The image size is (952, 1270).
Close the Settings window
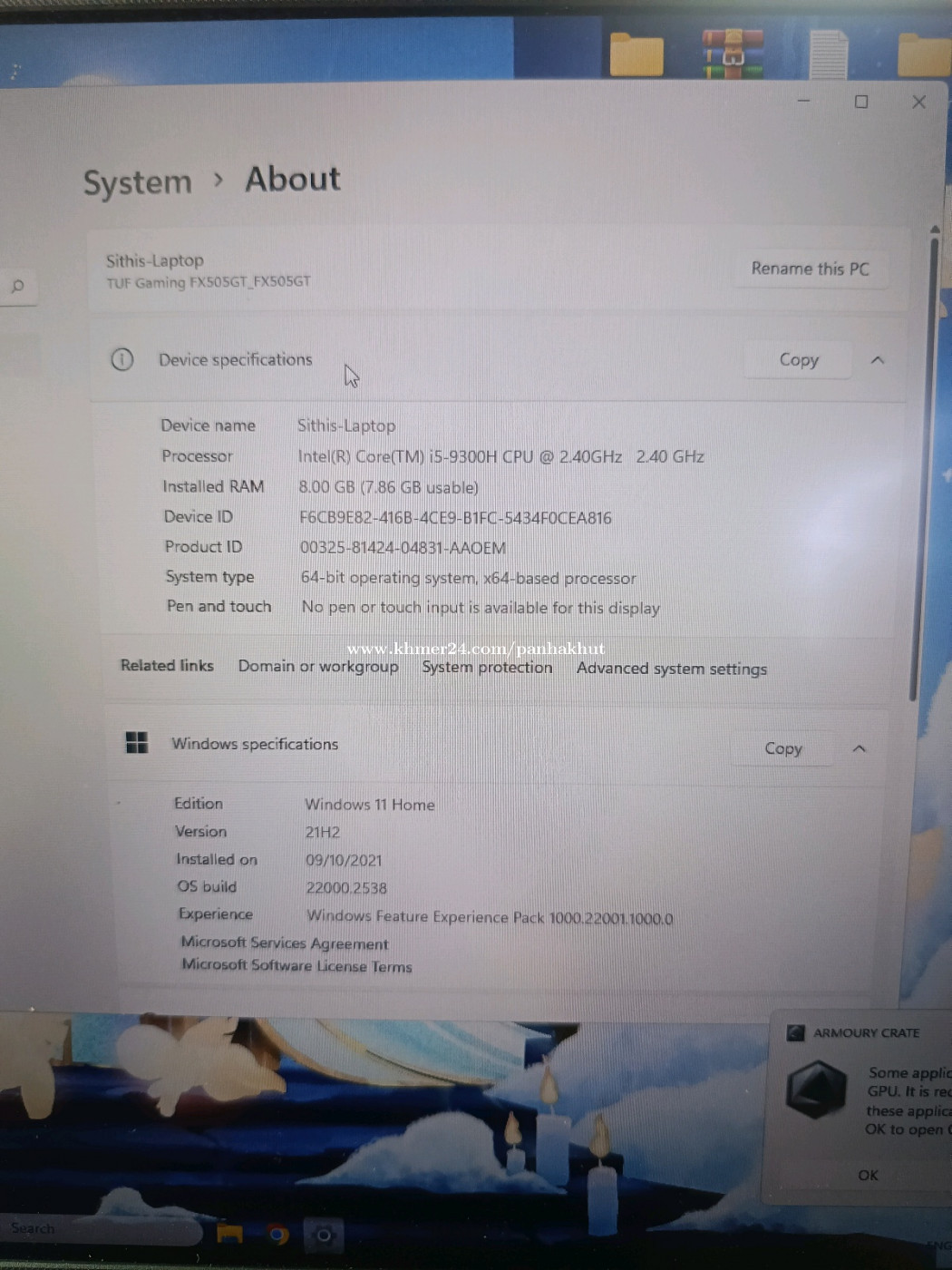[x=918, y=102]
